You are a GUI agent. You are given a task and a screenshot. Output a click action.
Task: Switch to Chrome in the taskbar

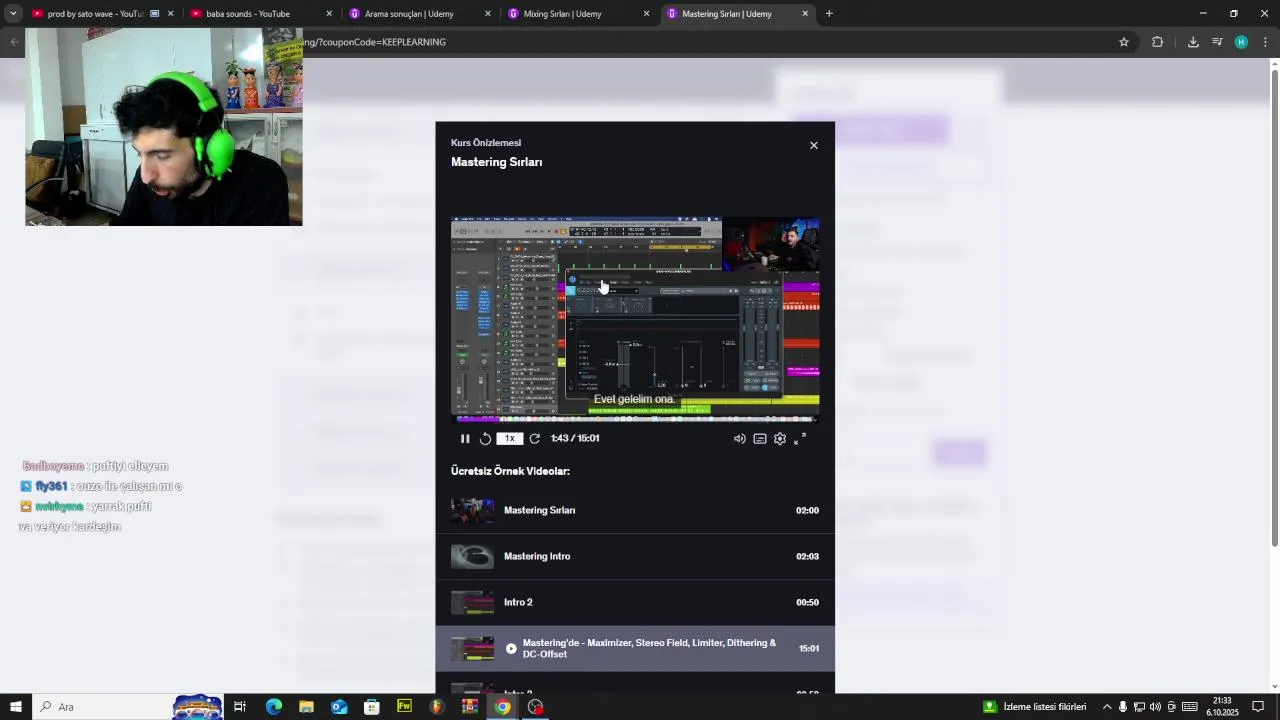pos(502,707)
